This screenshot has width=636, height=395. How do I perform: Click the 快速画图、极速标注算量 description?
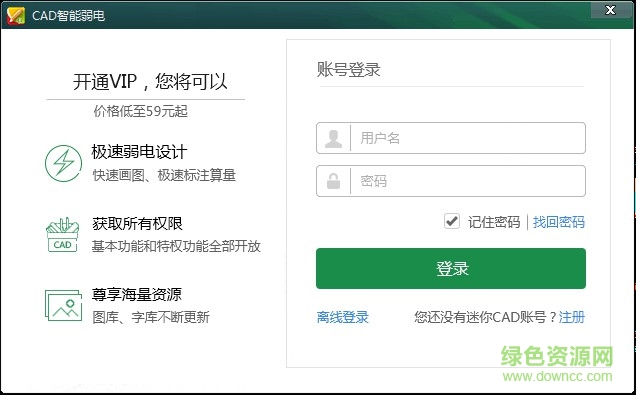pos(164,175)
